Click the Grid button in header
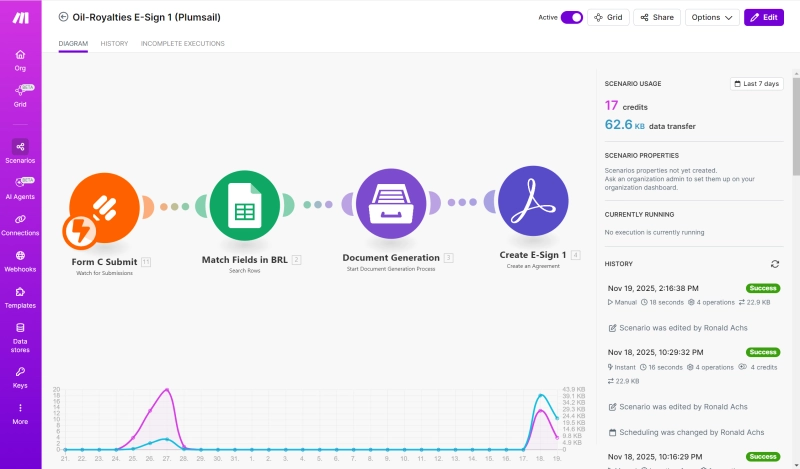 [608, 17]
